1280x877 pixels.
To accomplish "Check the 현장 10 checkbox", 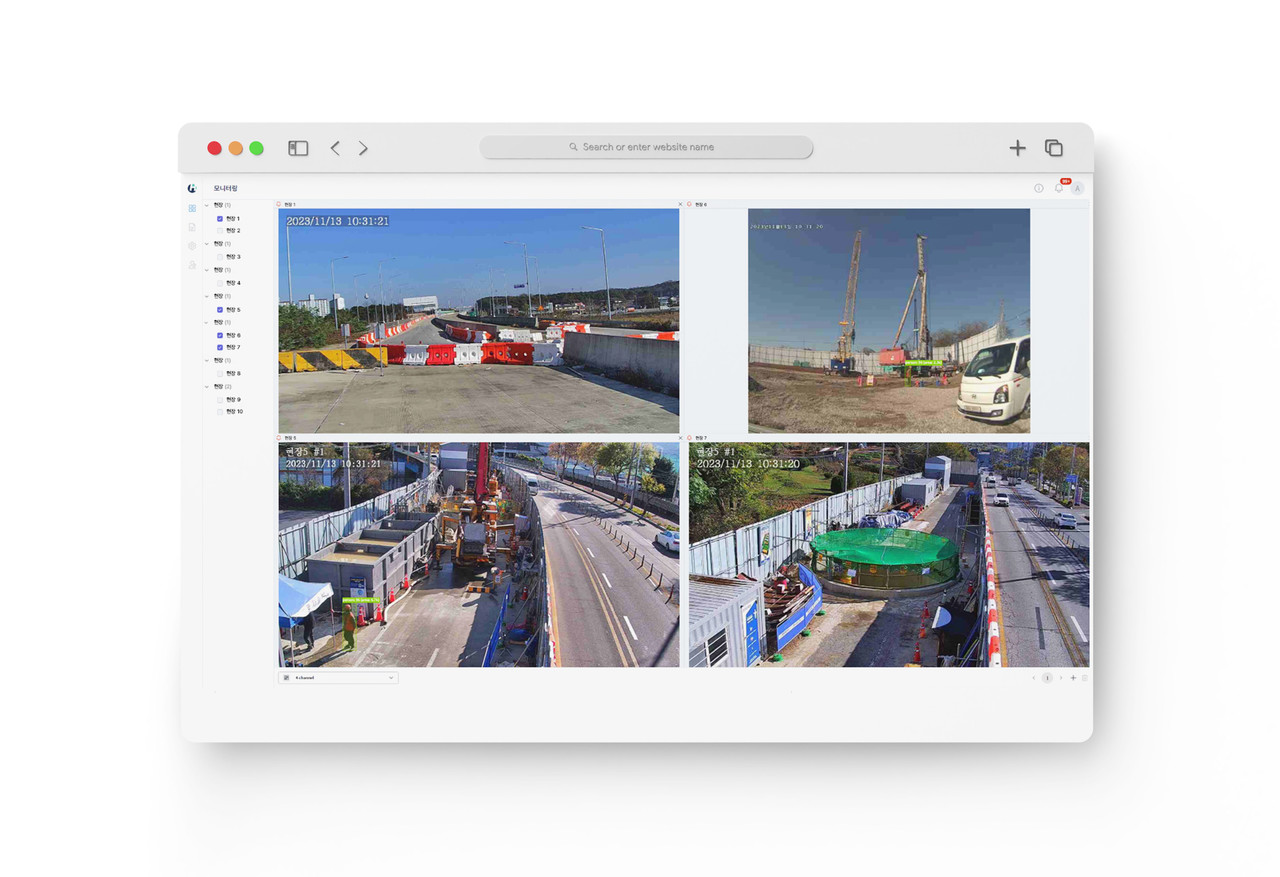I will (220, 411).
